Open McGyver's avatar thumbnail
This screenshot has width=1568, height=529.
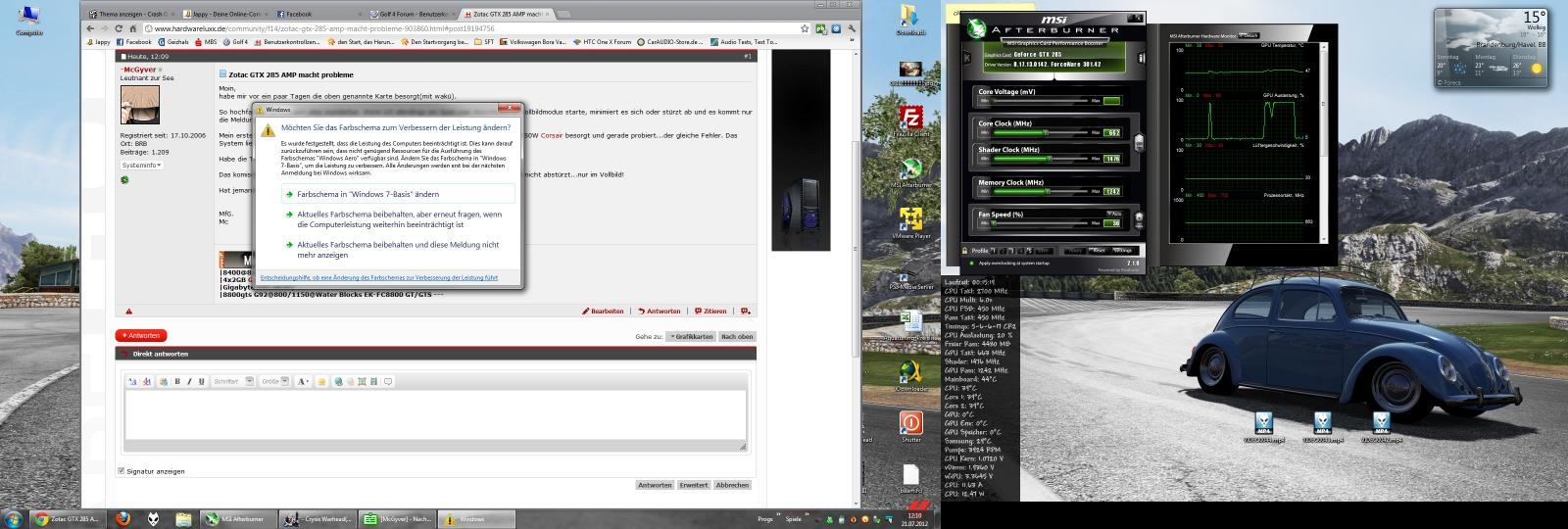point(139,105)
